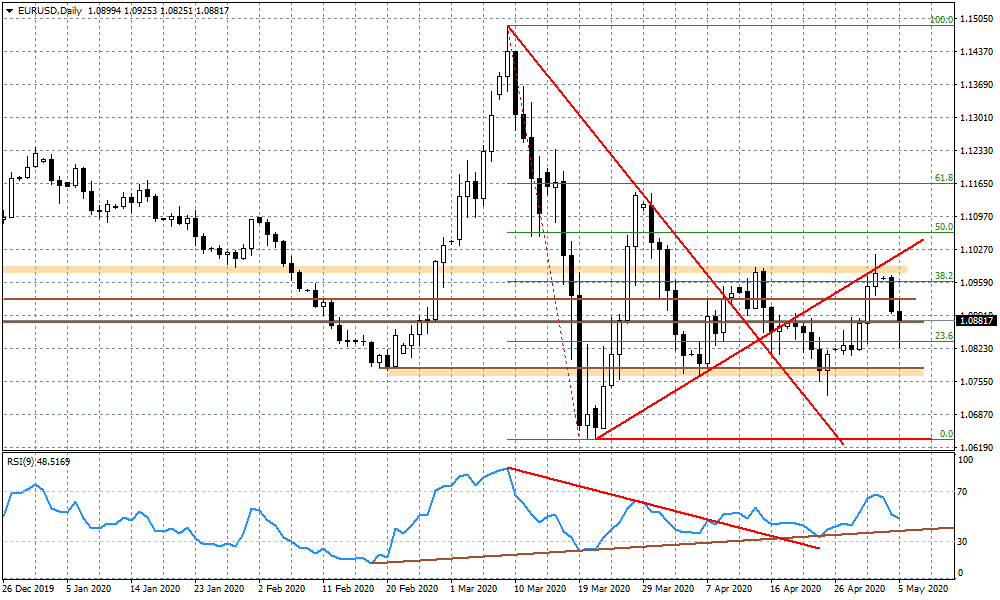Click the date label 11 Feb 2020
1000x600 pixels.
[348, 589]
